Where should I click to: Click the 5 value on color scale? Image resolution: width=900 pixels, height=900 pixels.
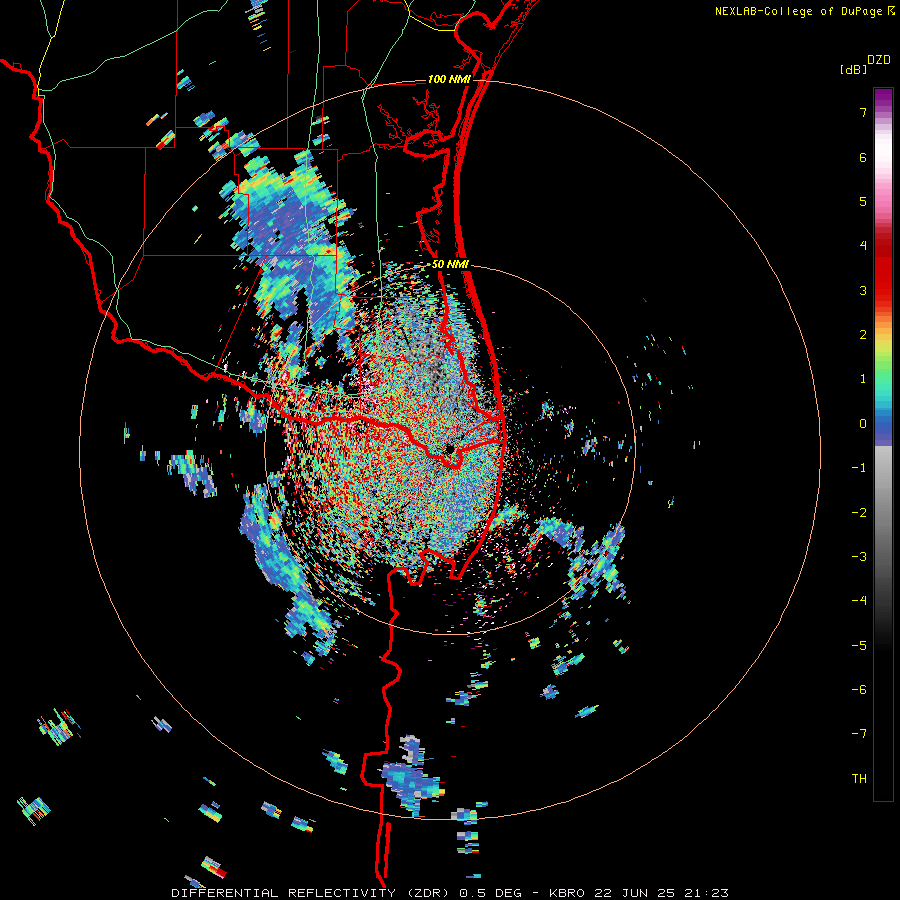[x=863, y=201]
